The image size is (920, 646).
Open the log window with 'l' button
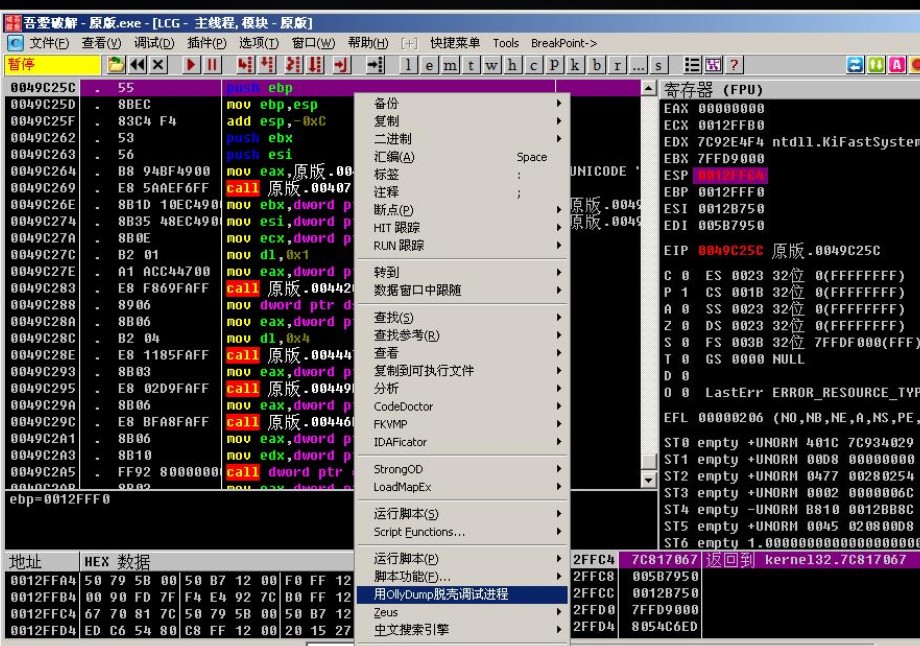(x=408, y=65)
